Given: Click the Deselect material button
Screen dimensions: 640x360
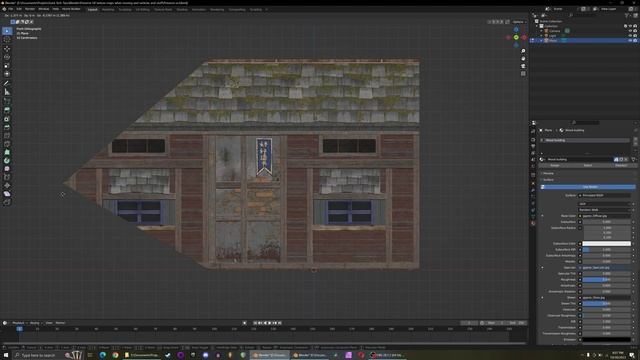Looking at the screenshot, I should (x=621, y=165).
